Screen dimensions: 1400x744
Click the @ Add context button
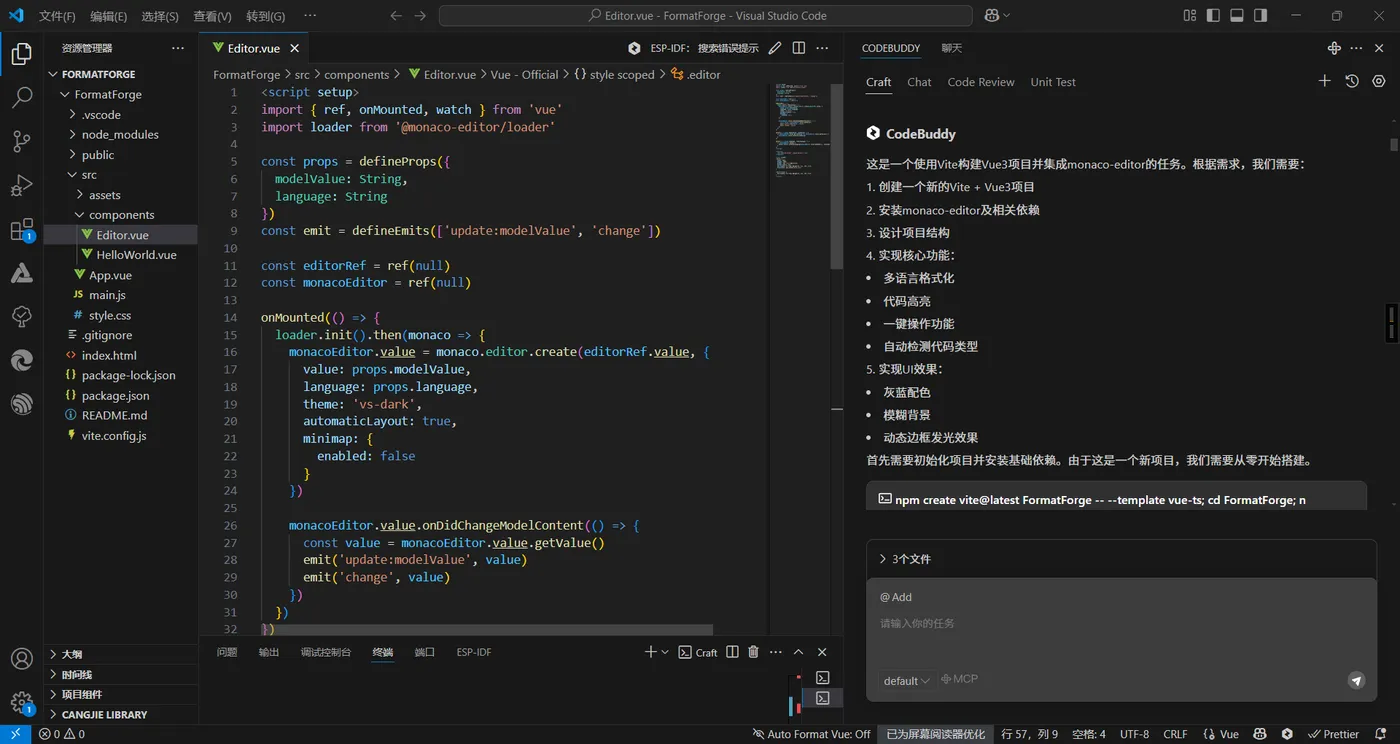tap(896, 597)
